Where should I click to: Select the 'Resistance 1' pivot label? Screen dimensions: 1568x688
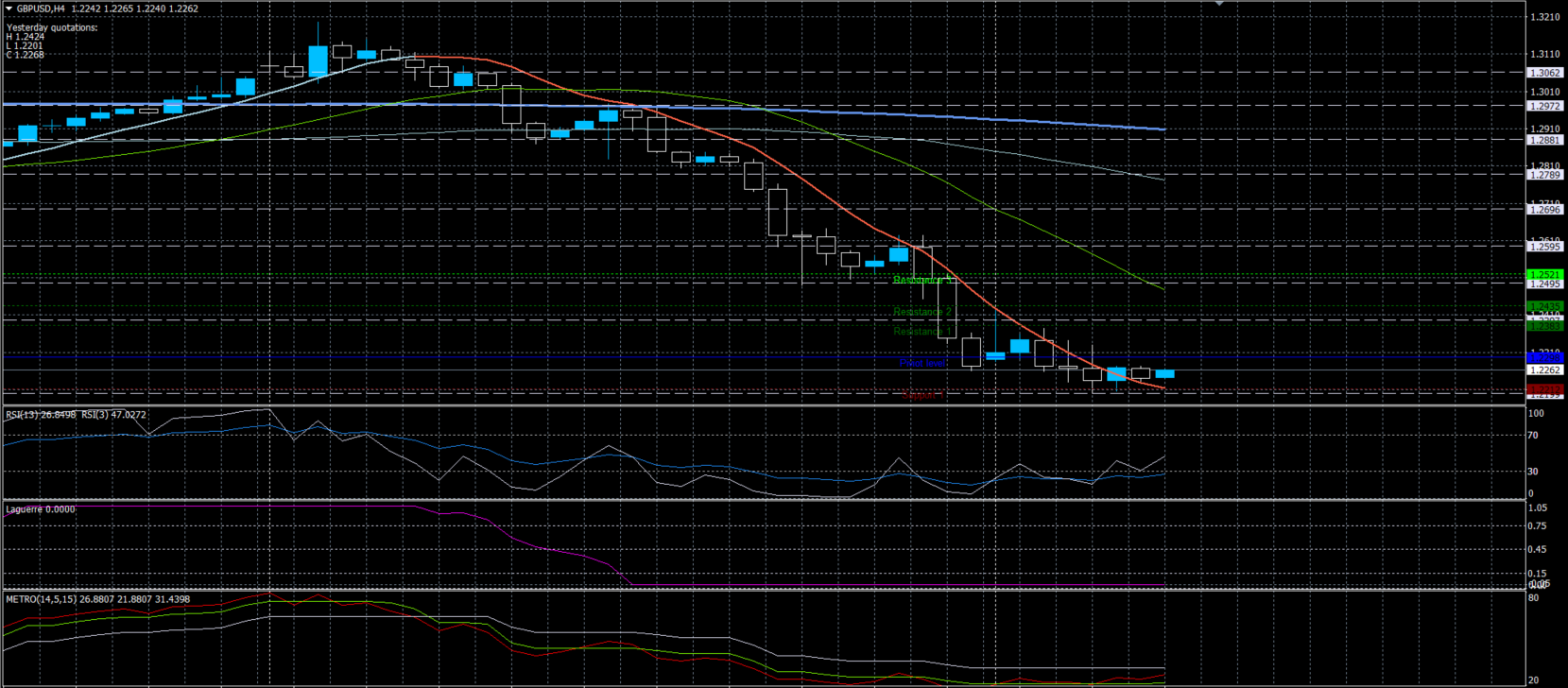coord(922,332)
